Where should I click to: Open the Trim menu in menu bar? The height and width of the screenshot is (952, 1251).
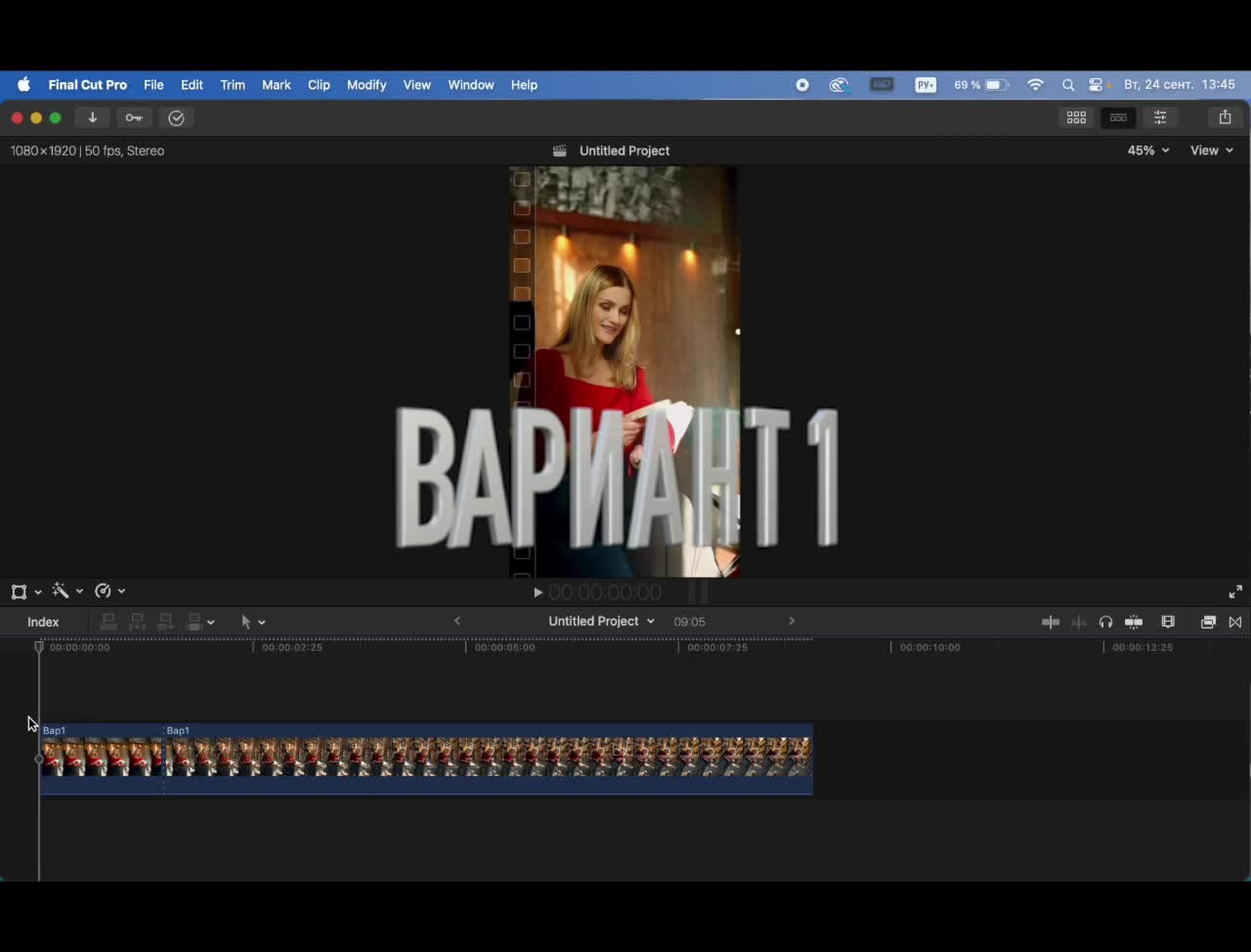point(233,85)
